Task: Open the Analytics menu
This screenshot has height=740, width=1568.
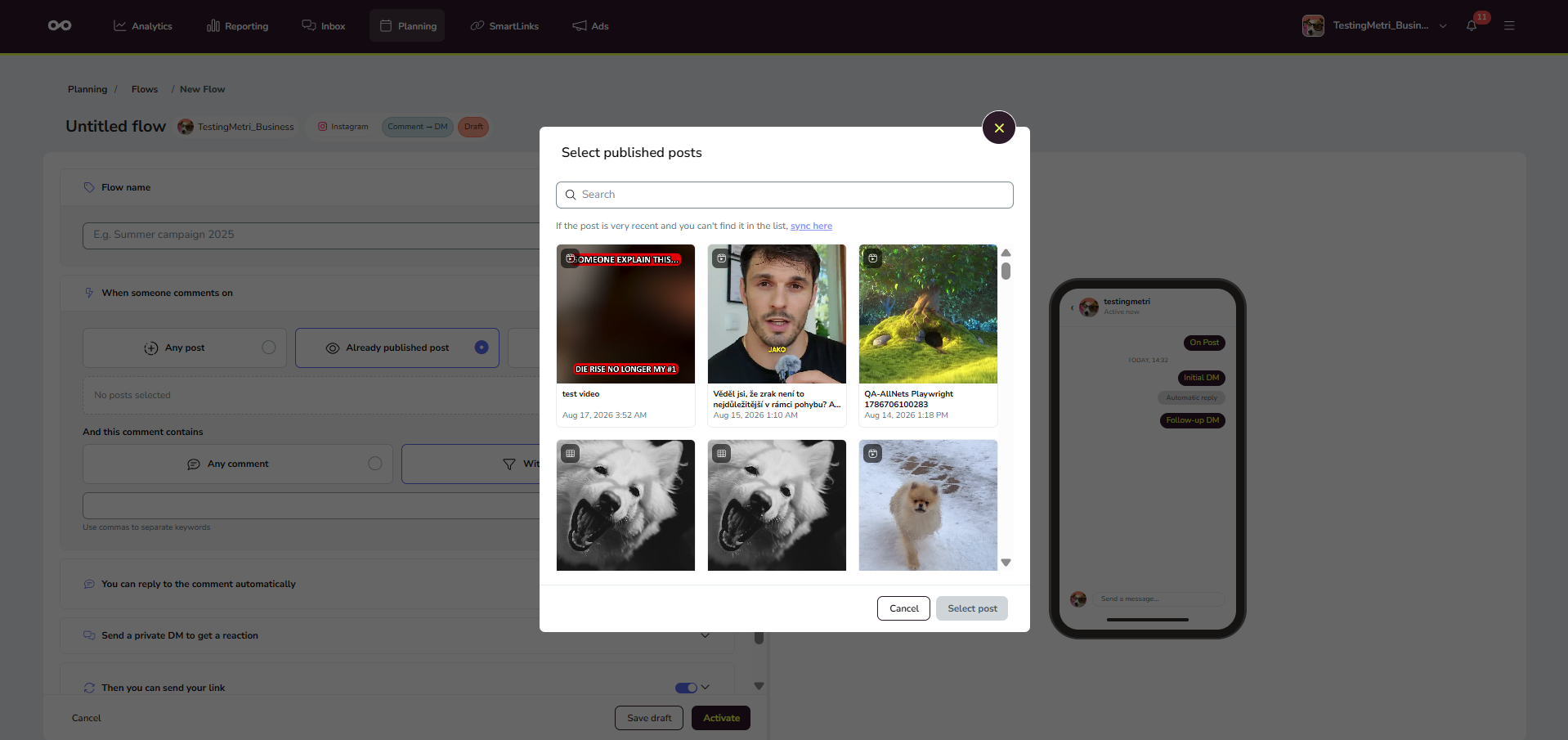Action: tap(143, 26)
